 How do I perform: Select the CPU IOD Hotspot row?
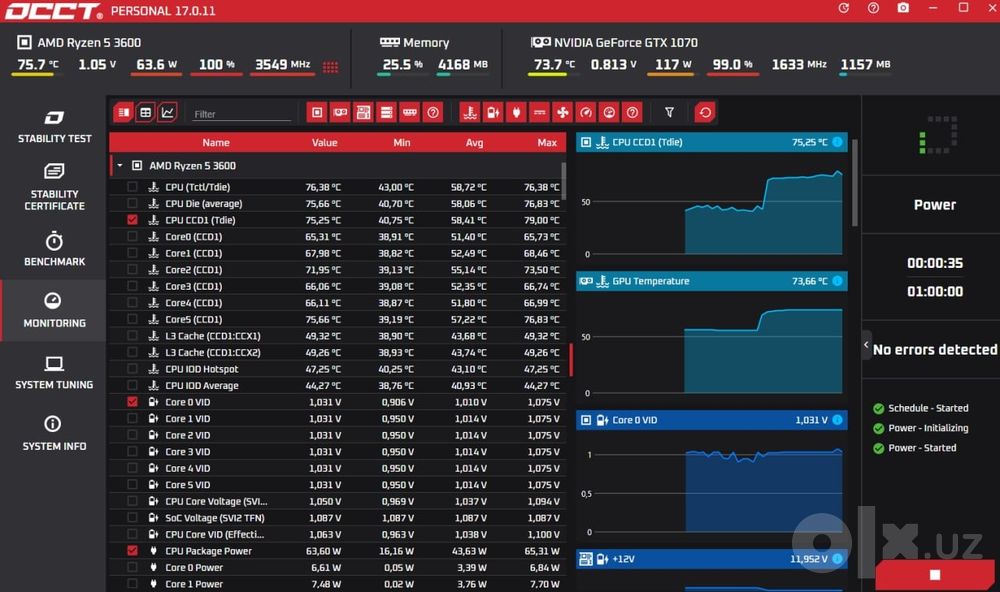[337, 369]
